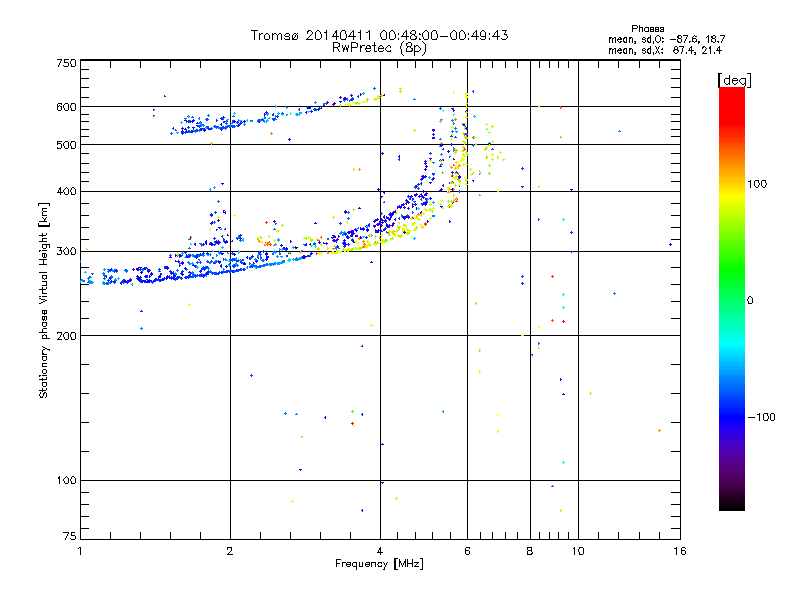Click x-axis tick label '8'

click(530, 551)
